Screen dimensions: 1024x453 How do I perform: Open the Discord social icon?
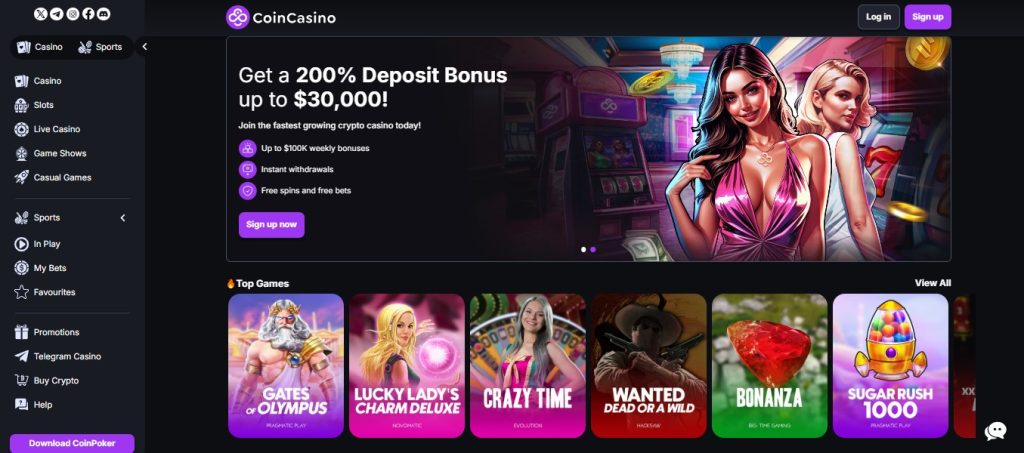tap(104, 14)
